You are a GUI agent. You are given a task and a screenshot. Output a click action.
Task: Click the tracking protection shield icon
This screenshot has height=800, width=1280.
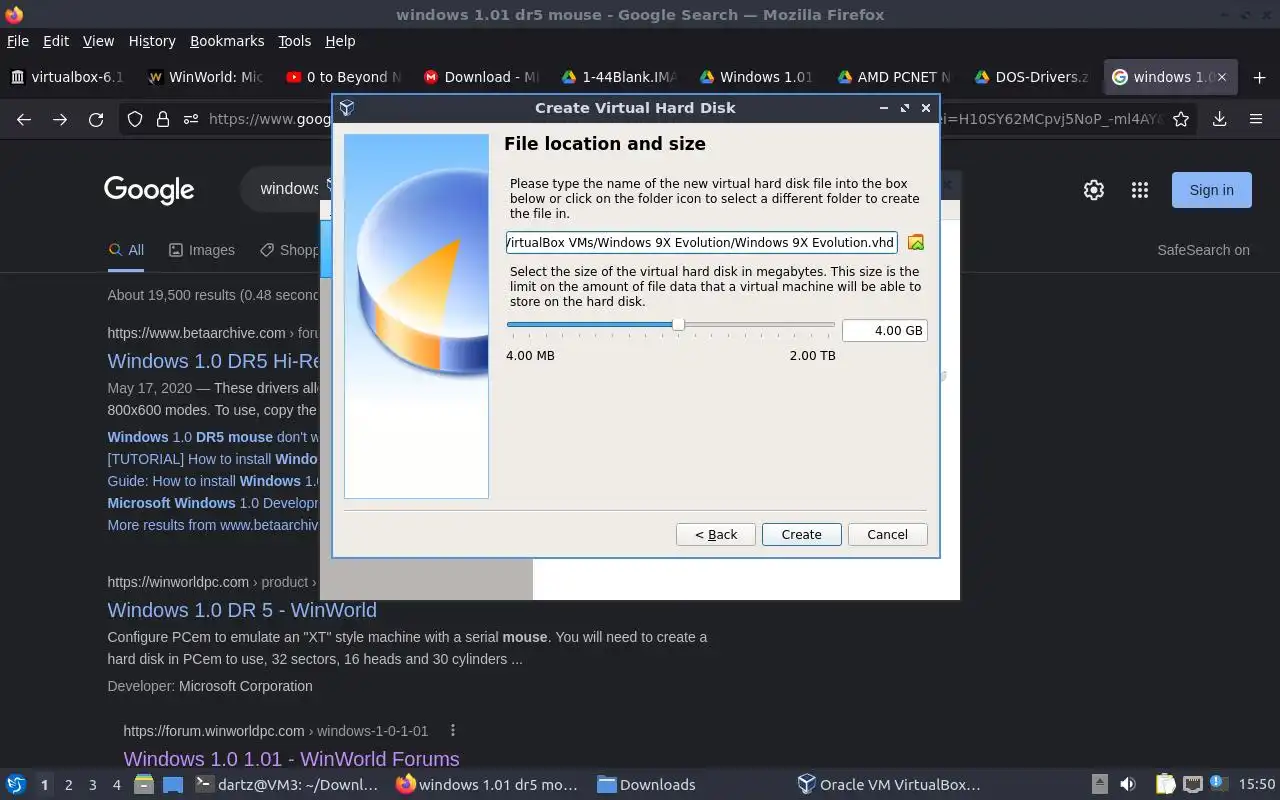click(x=135, y=119)
